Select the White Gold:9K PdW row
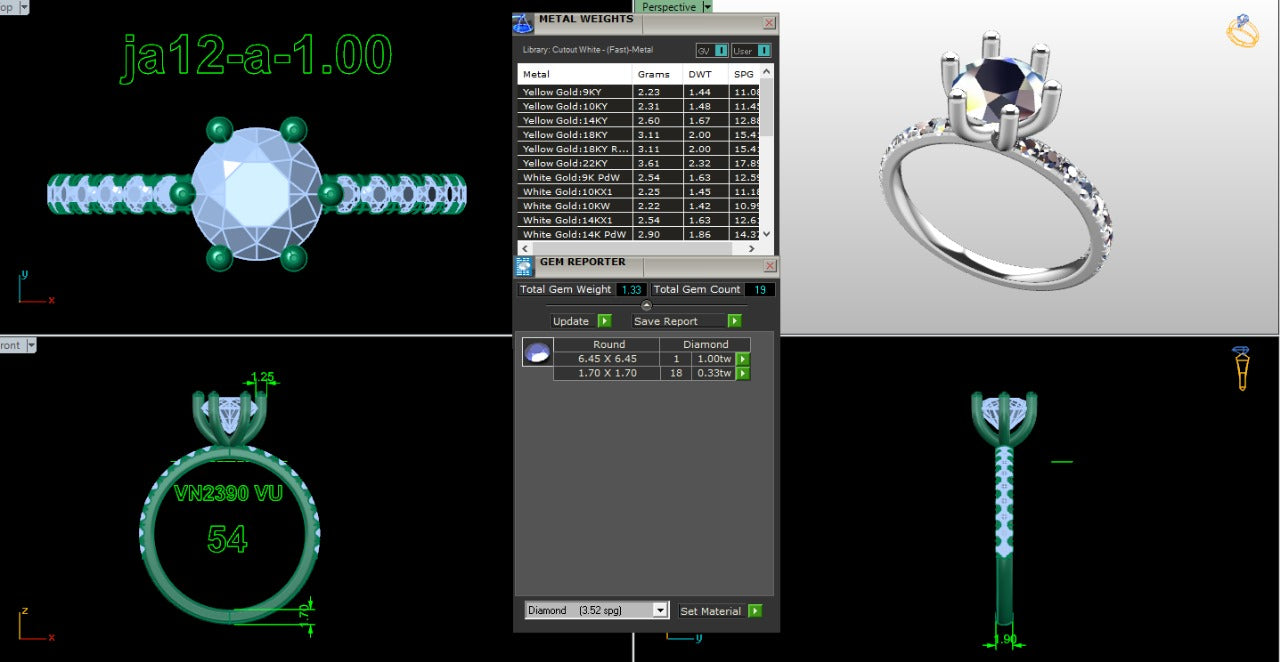Image resolution: width=1280 pixels, height=662 pixels. click(x=639, y=177)
